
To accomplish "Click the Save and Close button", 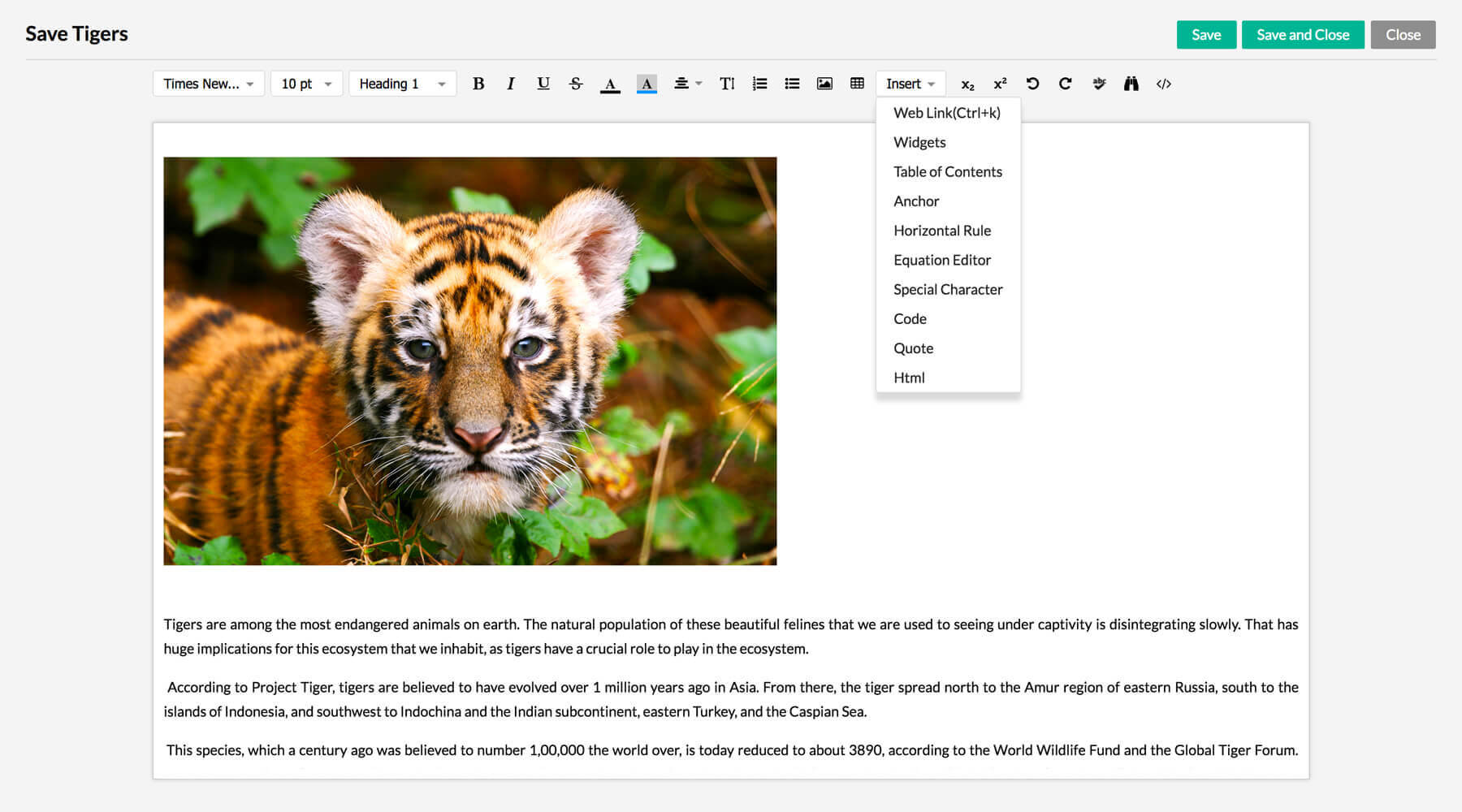I will (x=1302, y=35).
